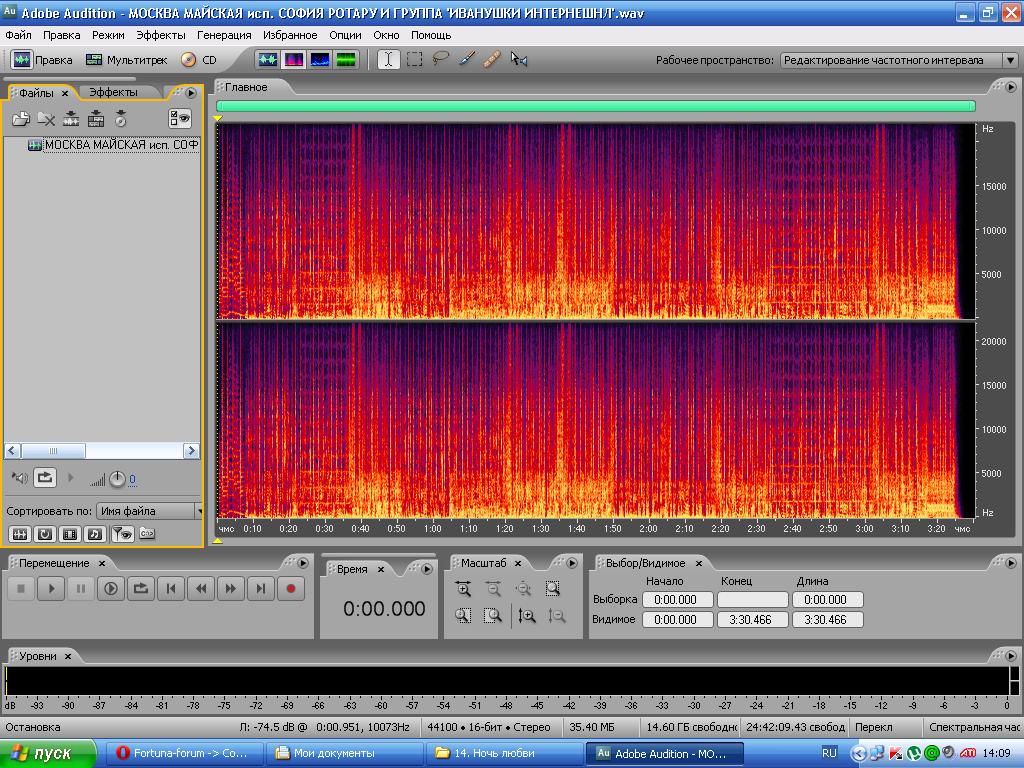Viewport: 1024px width, 768px height.
Task: Click Zoom In Horizontally icon
Action: pyautogui.click(x=463, y=590)
